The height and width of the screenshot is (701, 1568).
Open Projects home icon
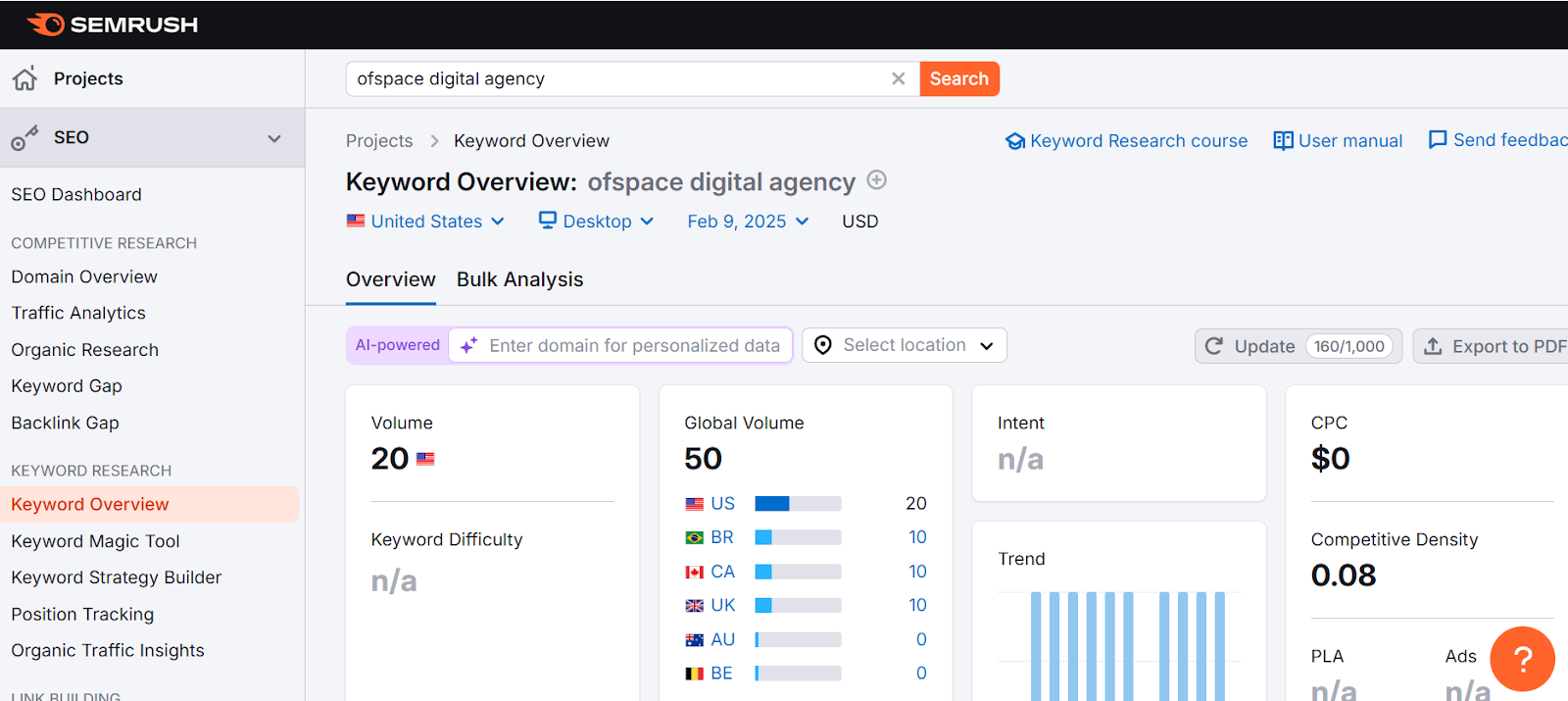coord(24,78)
